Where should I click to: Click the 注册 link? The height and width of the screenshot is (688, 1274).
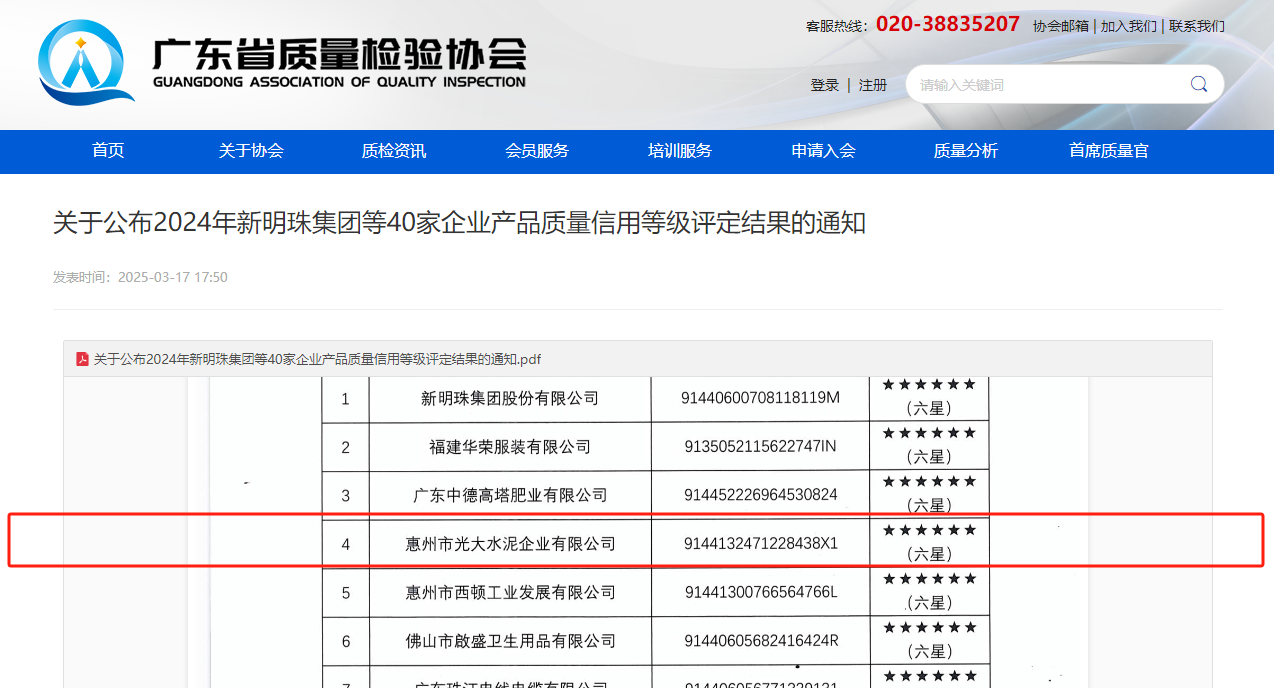click(x=873, y=85)
